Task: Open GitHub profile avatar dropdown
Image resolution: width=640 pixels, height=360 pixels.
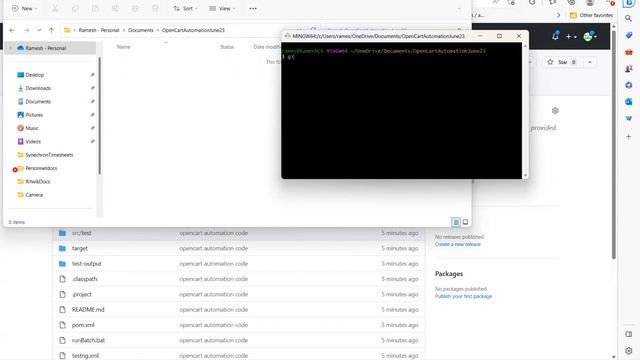Action: click(590, 37)
